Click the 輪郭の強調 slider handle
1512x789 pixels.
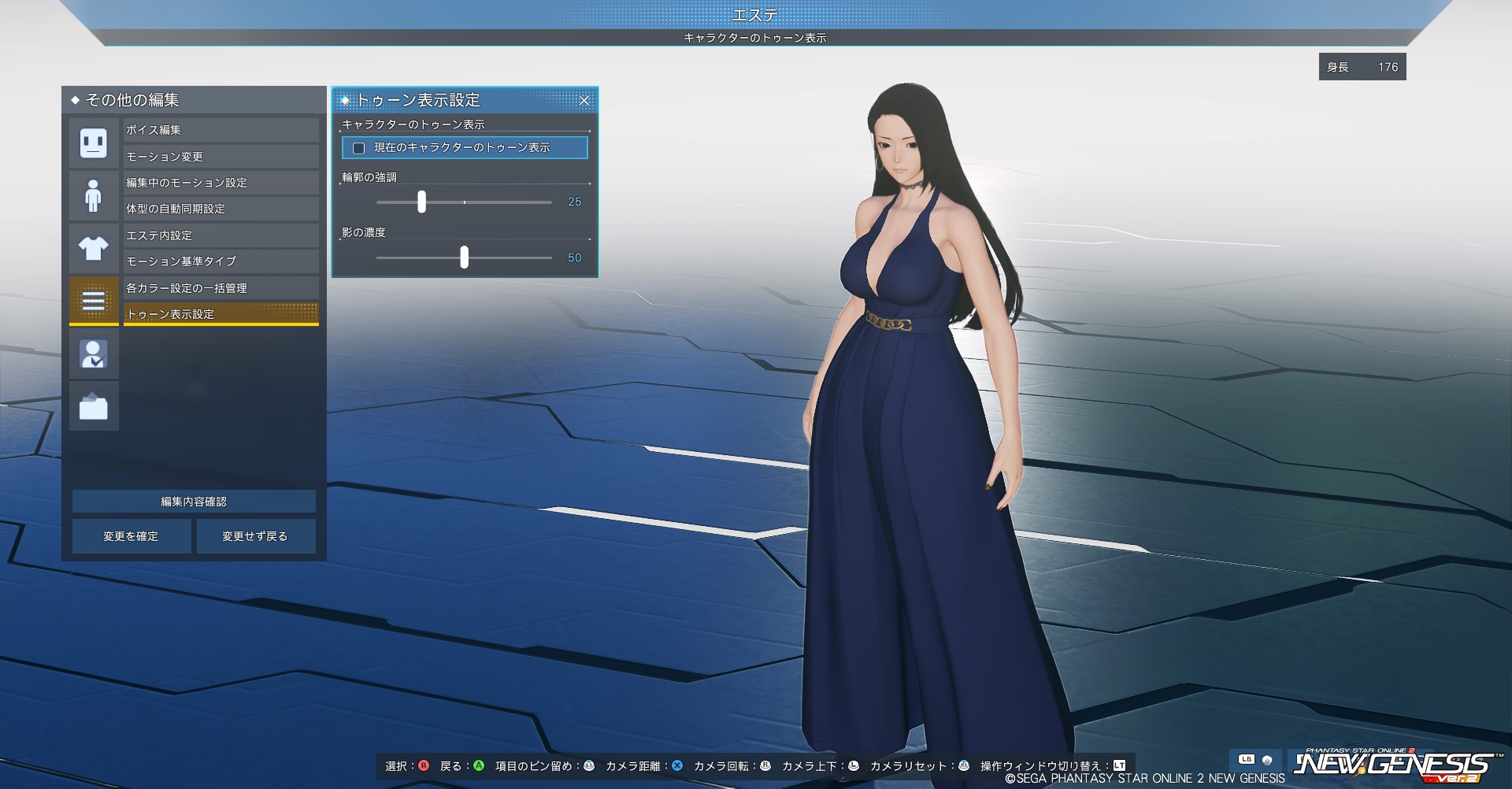point(421,202)
